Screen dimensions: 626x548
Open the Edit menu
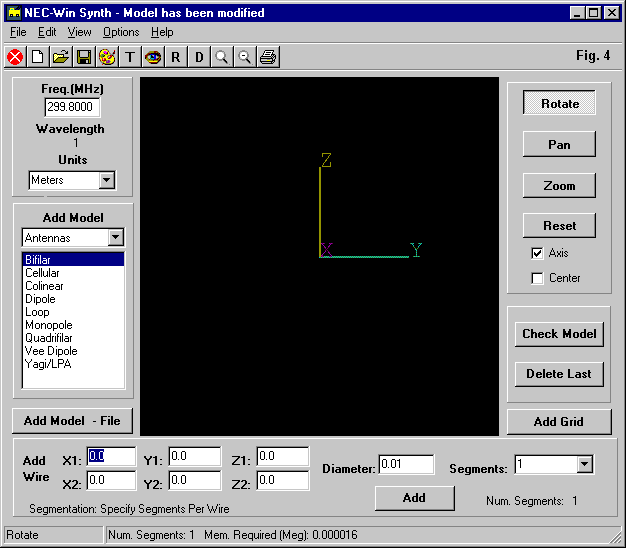[x=47, y=33]
